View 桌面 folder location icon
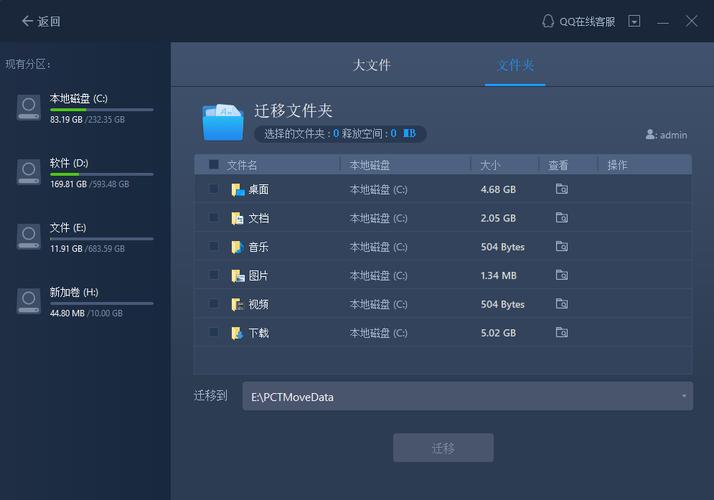Screen dimensions: 714x500 [562, 189]
